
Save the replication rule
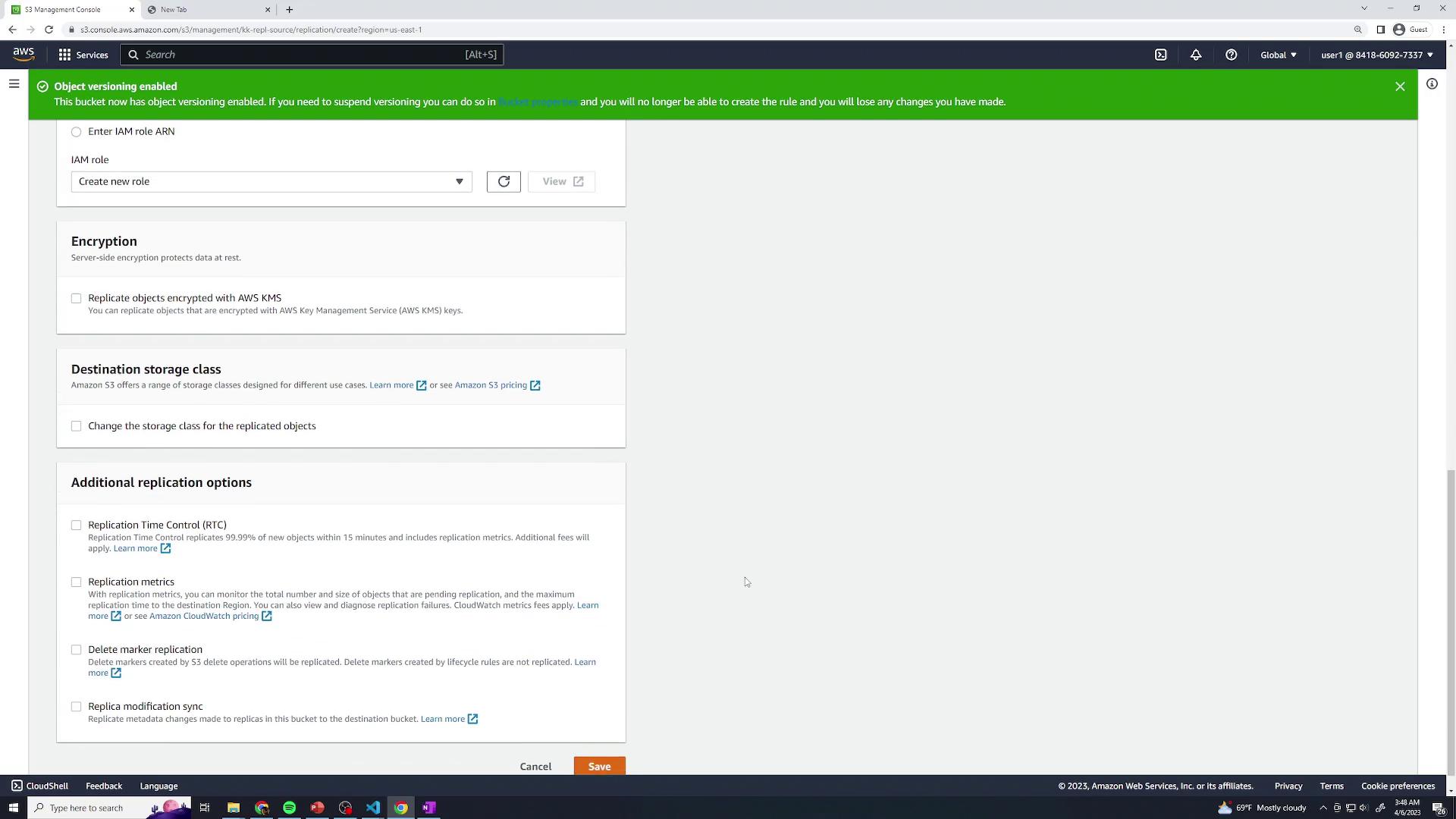(x=599, y=766)
